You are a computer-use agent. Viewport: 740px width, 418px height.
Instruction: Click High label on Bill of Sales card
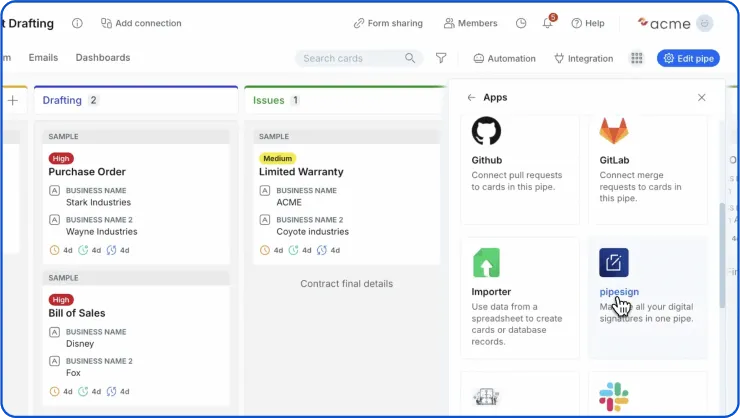[x=61, y=300]
